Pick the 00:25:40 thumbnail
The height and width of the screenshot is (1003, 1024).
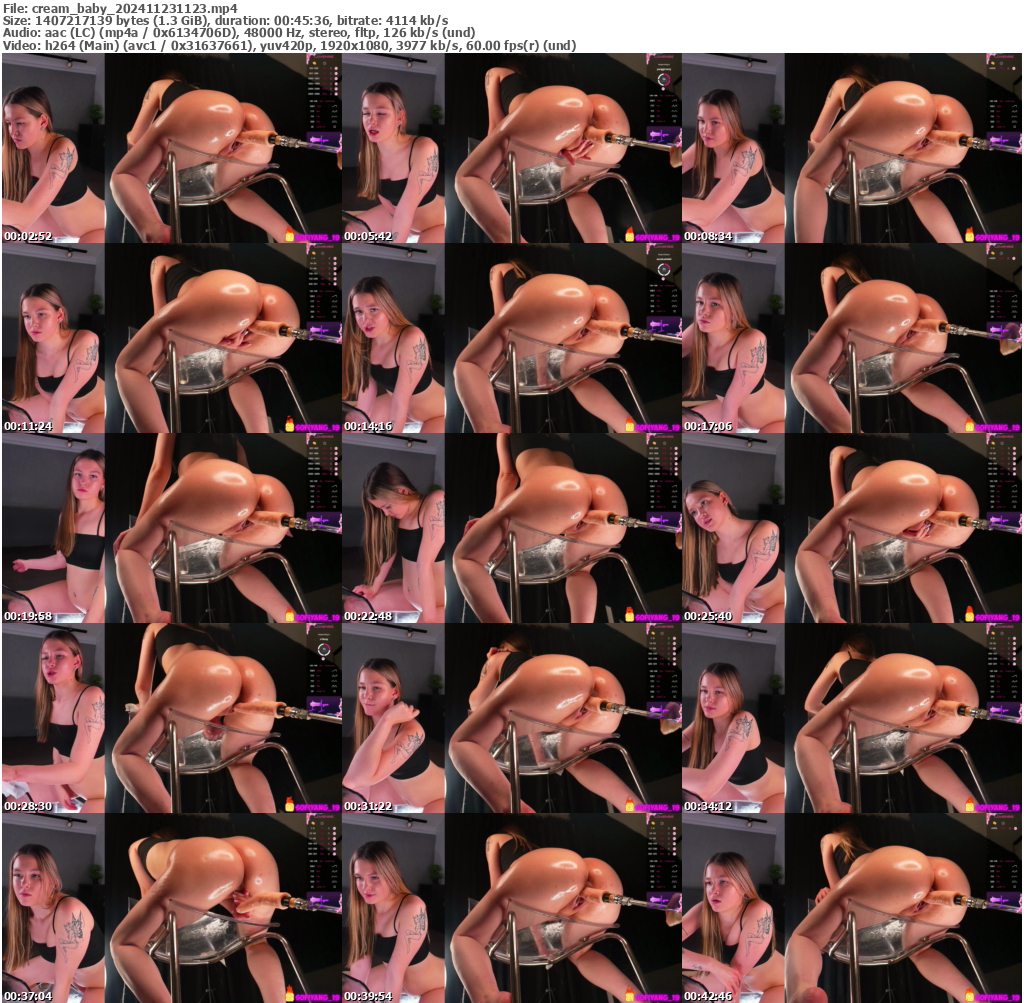click(851, 528)
